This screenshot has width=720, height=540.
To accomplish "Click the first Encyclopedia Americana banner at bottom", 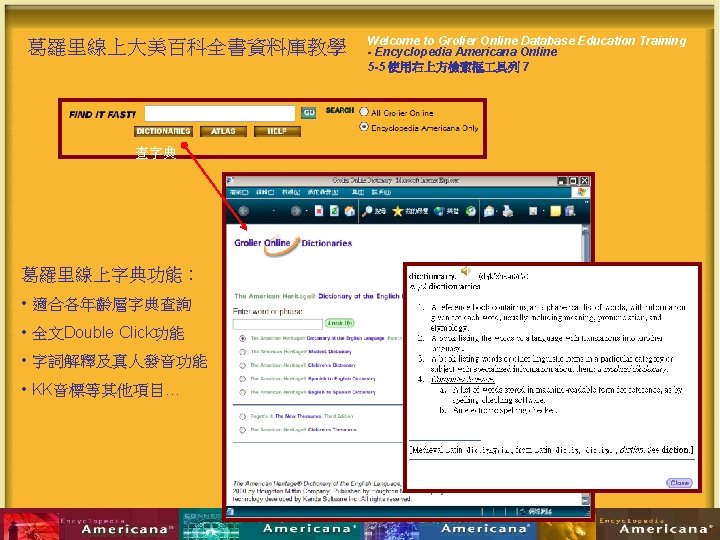I will (90, 524).
